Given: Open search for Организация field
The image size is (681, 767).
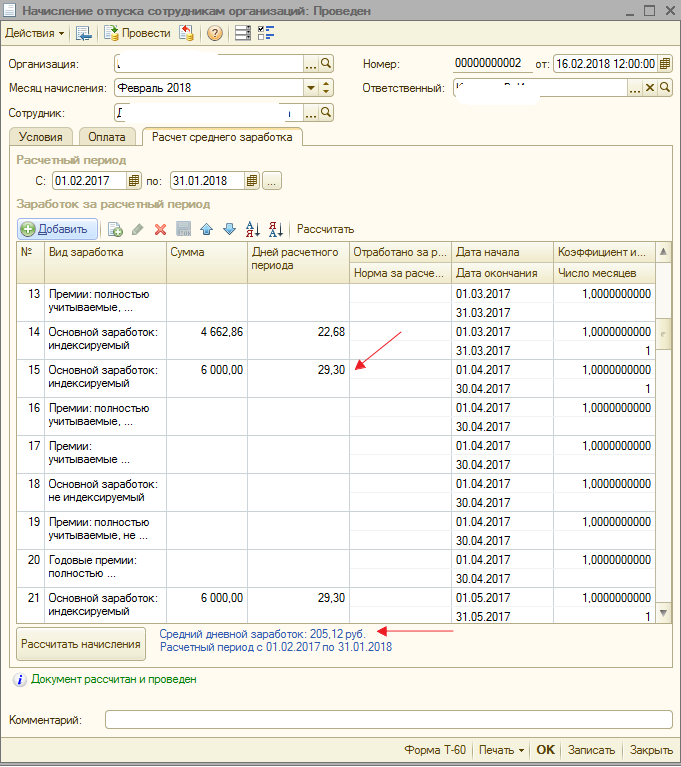Looking at the screenshot, I should (x=325, y=64).
